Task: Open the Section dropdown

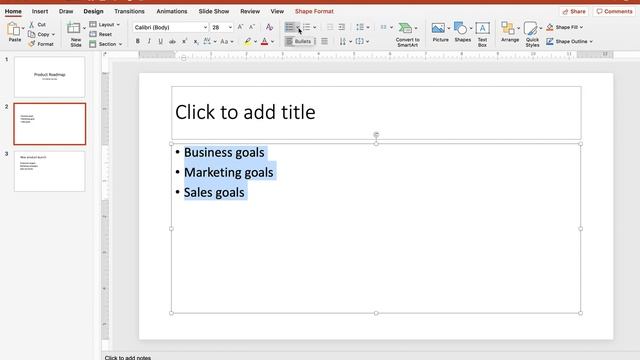Action: [106, 44]
